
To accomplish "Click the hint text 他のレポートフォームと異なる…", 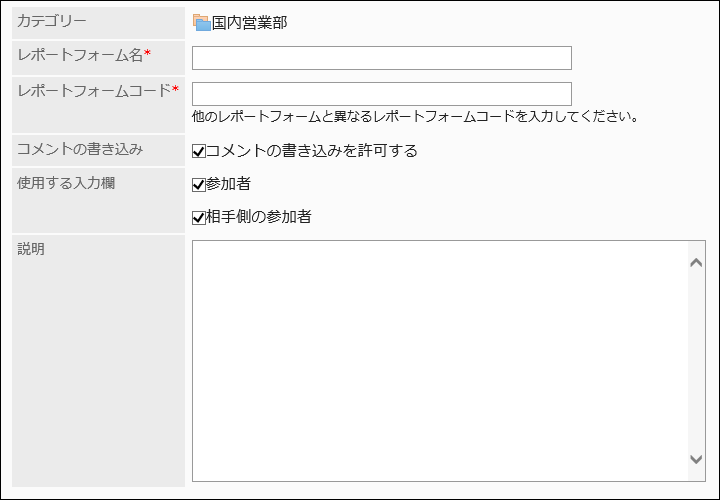I will [x=416, y=117].
